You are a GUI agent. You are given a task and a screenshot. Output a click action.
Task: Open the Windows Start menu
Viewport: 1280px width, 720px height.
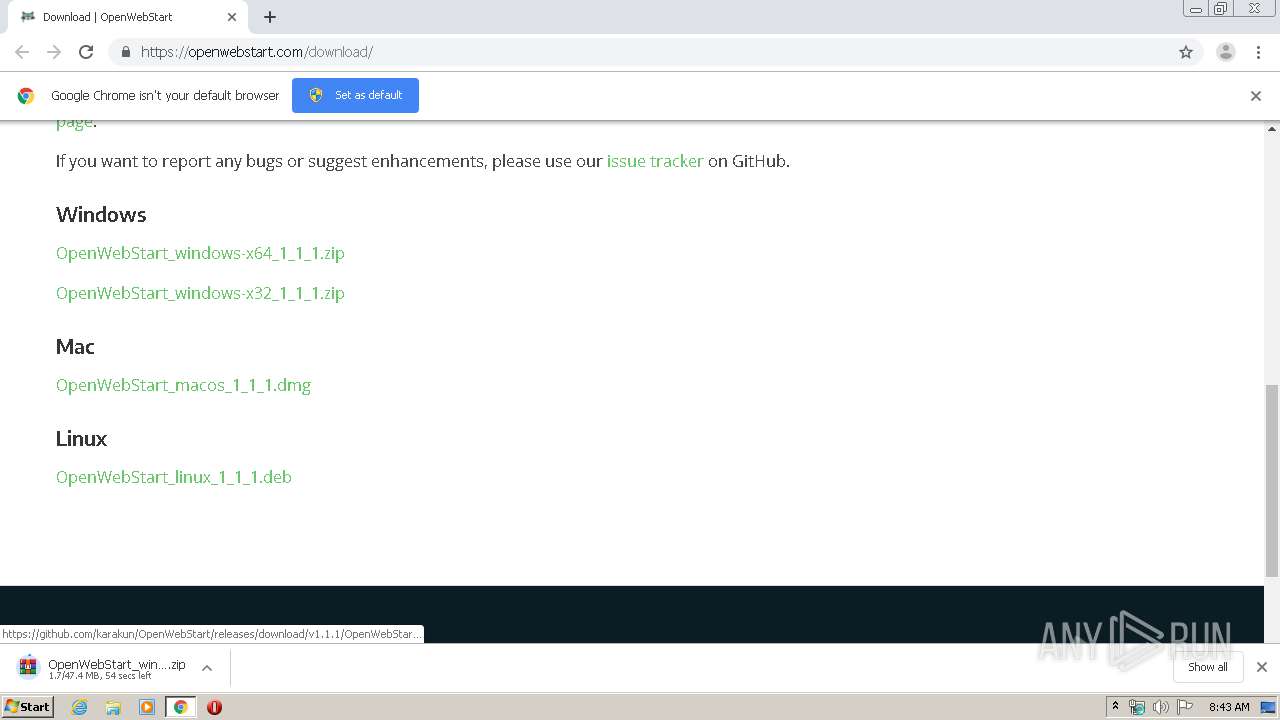(x=27, y=707)
